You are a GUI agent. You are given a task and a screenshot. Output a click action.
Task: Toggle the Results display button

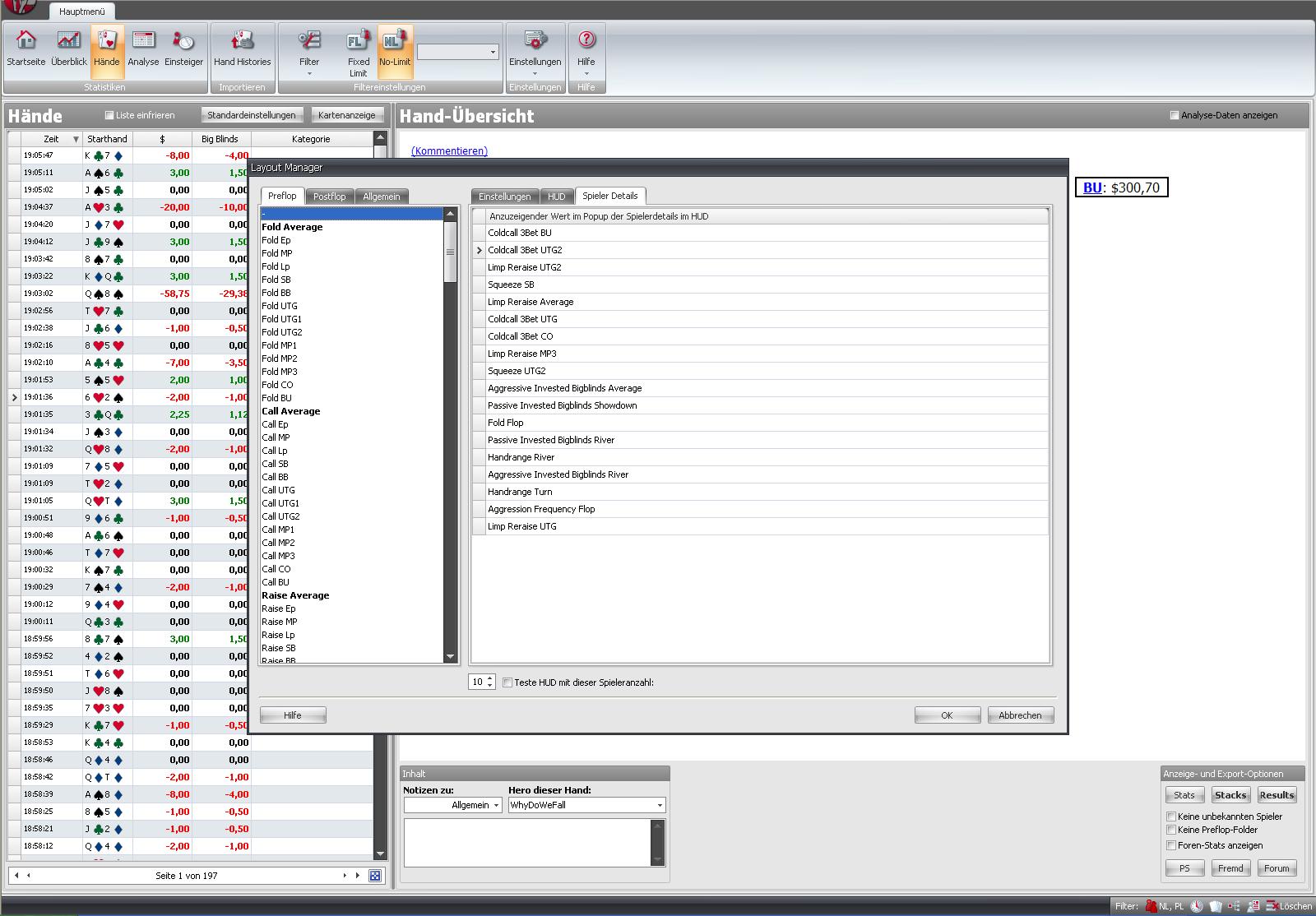1277,795
